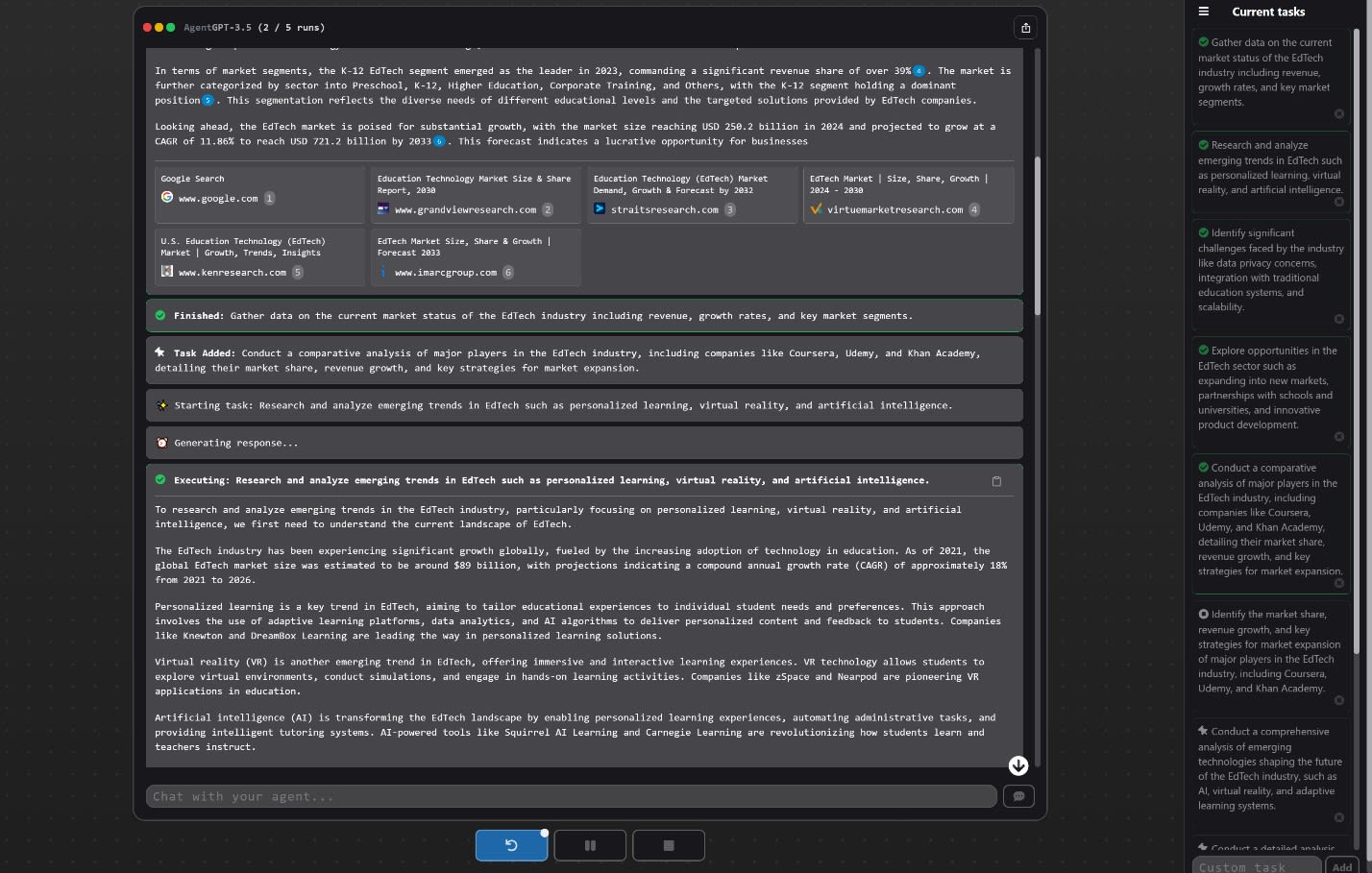Click inline citation badge 5 after 'position'

tap(208, 100)
